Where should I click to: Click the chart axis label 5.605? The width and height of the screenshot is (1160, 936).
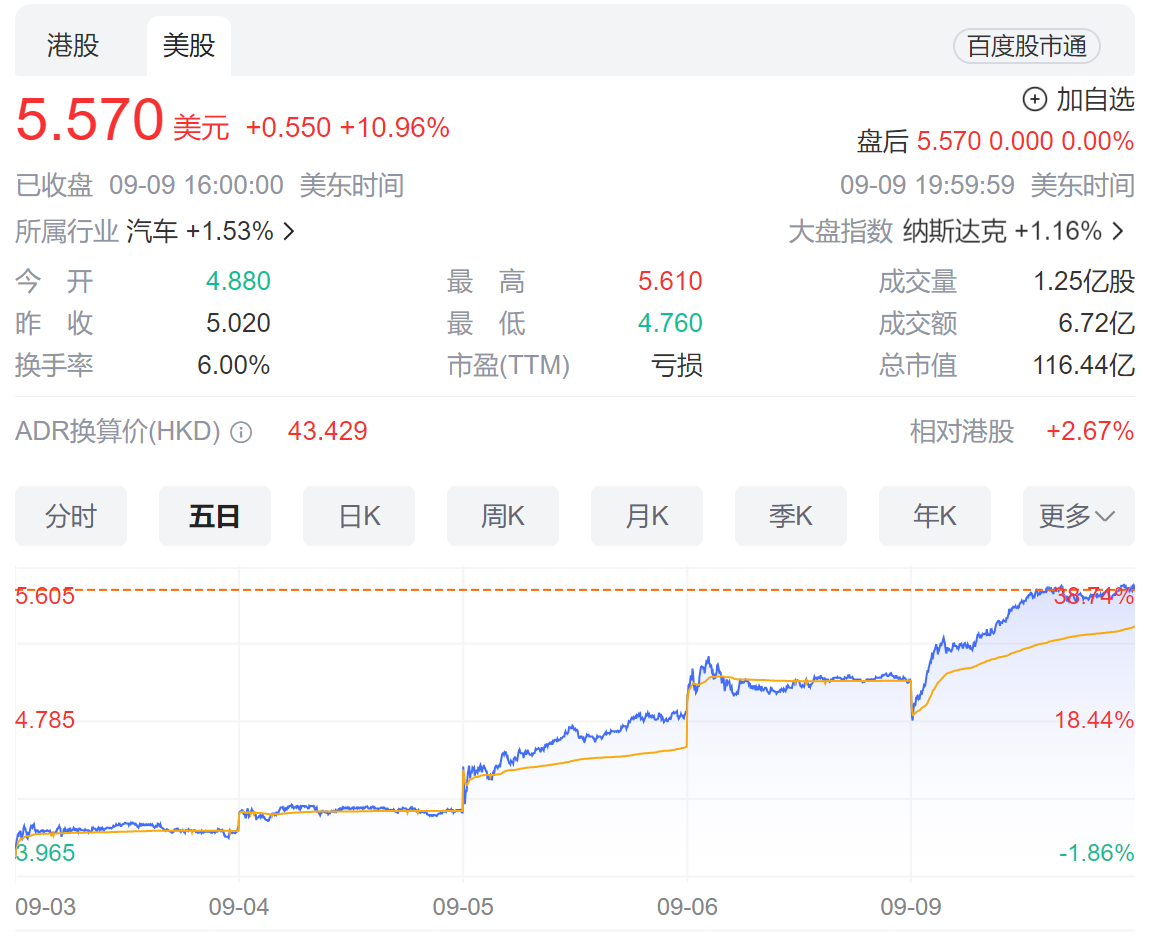[x=45, y=596]
